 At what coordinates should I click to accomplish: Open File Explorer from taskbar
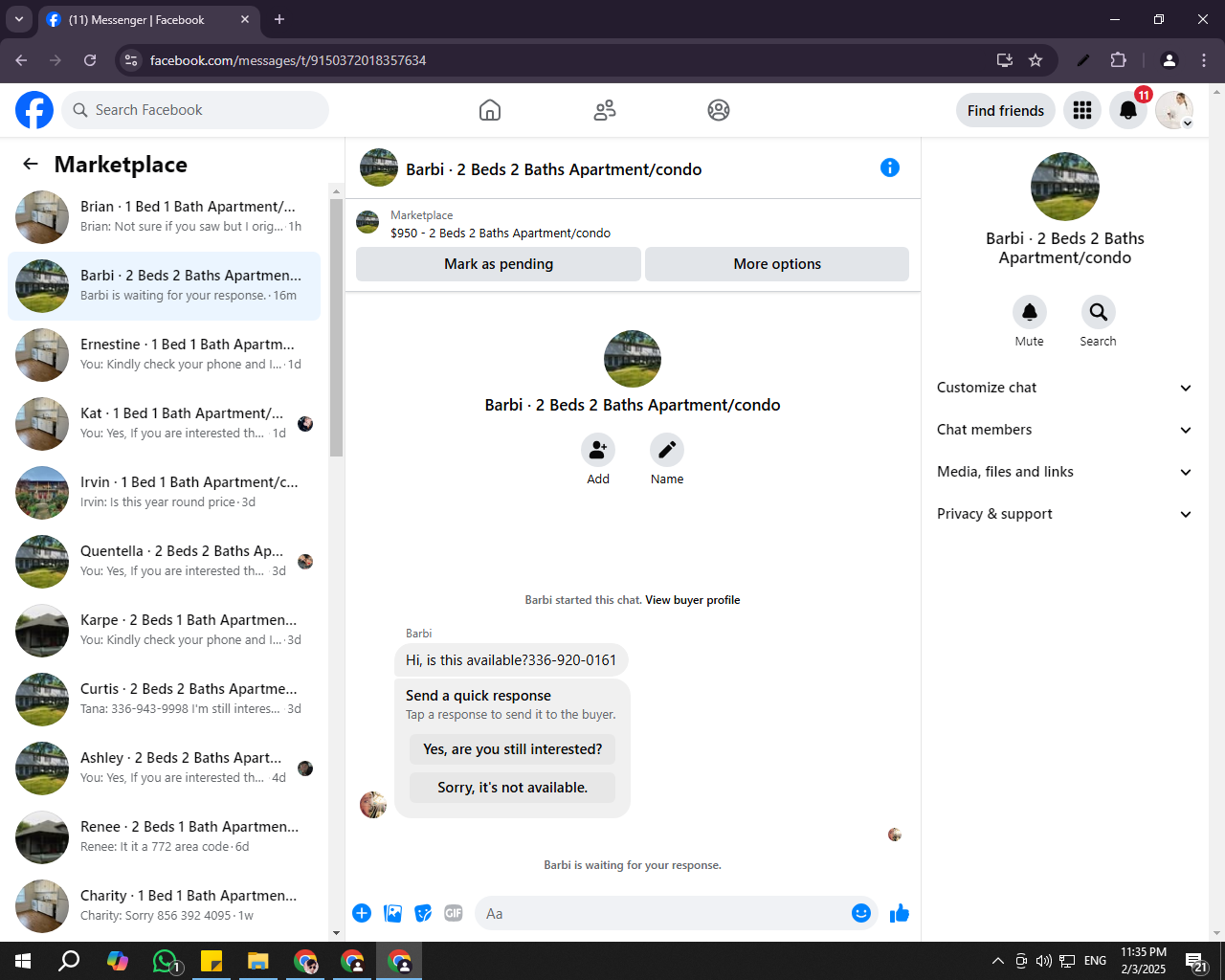click(x=258, y=961)
